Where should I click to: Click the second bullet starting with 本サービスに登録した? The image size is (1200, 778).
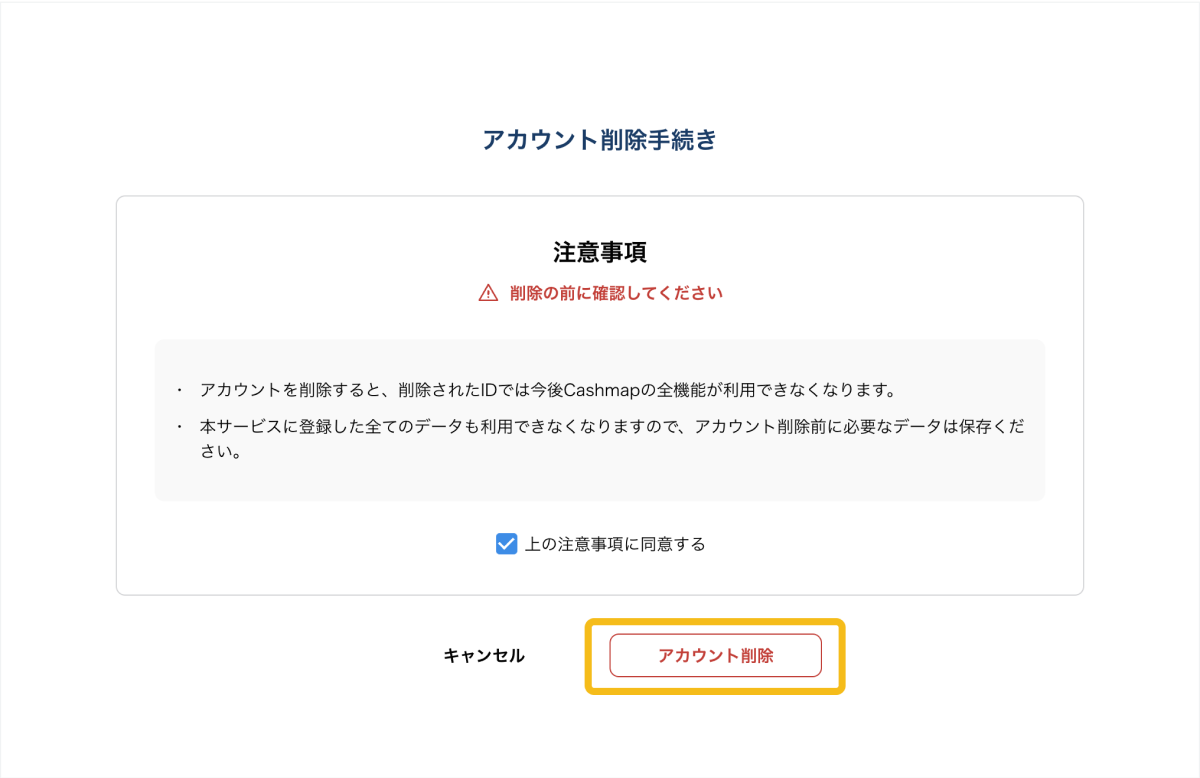pyautogui.click(x=610, y=426)
